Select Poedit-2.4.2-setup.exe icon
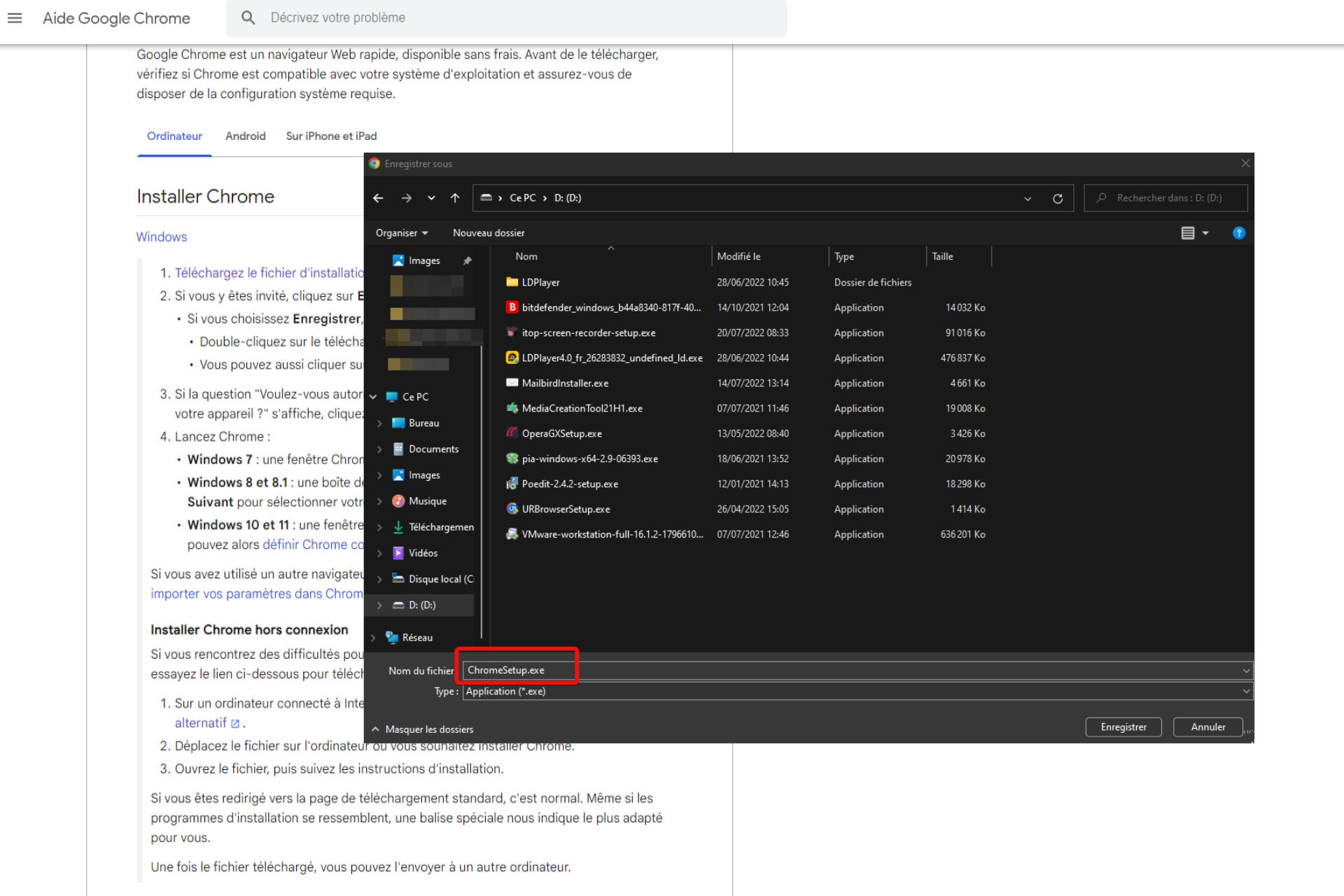 pos(512,484)
